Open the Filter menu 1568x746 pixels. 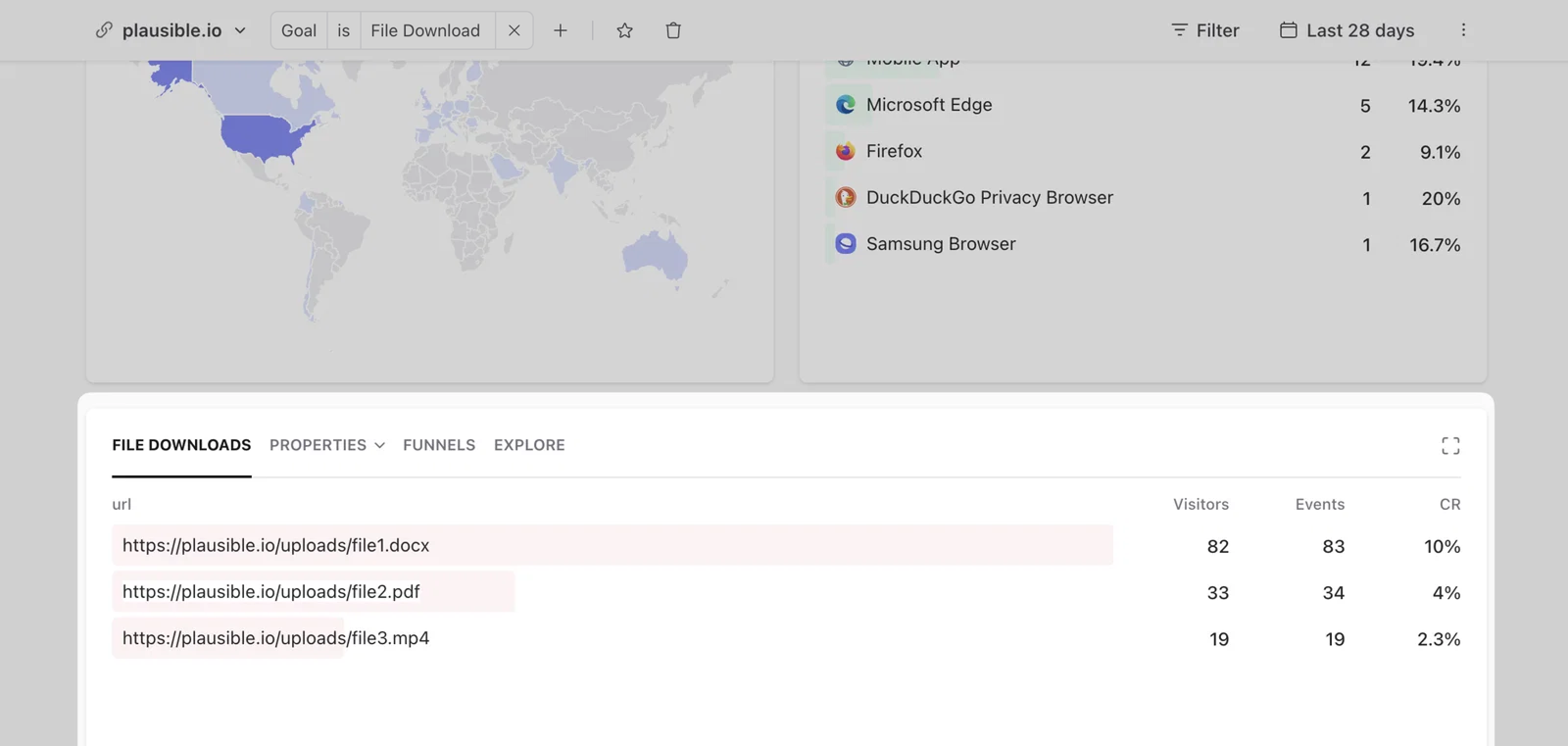tap(1205, 30)
